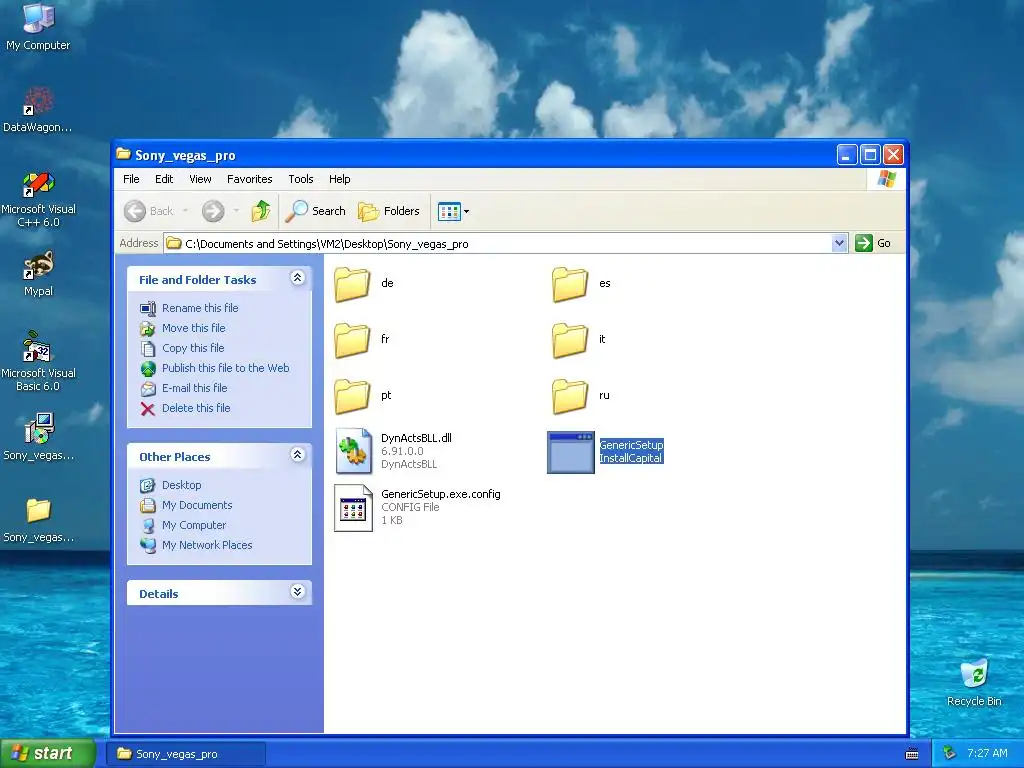Expand the Address bar dropdown
Image resolution: width=1024 pixels, height=768 pixels.
(839, 244)
